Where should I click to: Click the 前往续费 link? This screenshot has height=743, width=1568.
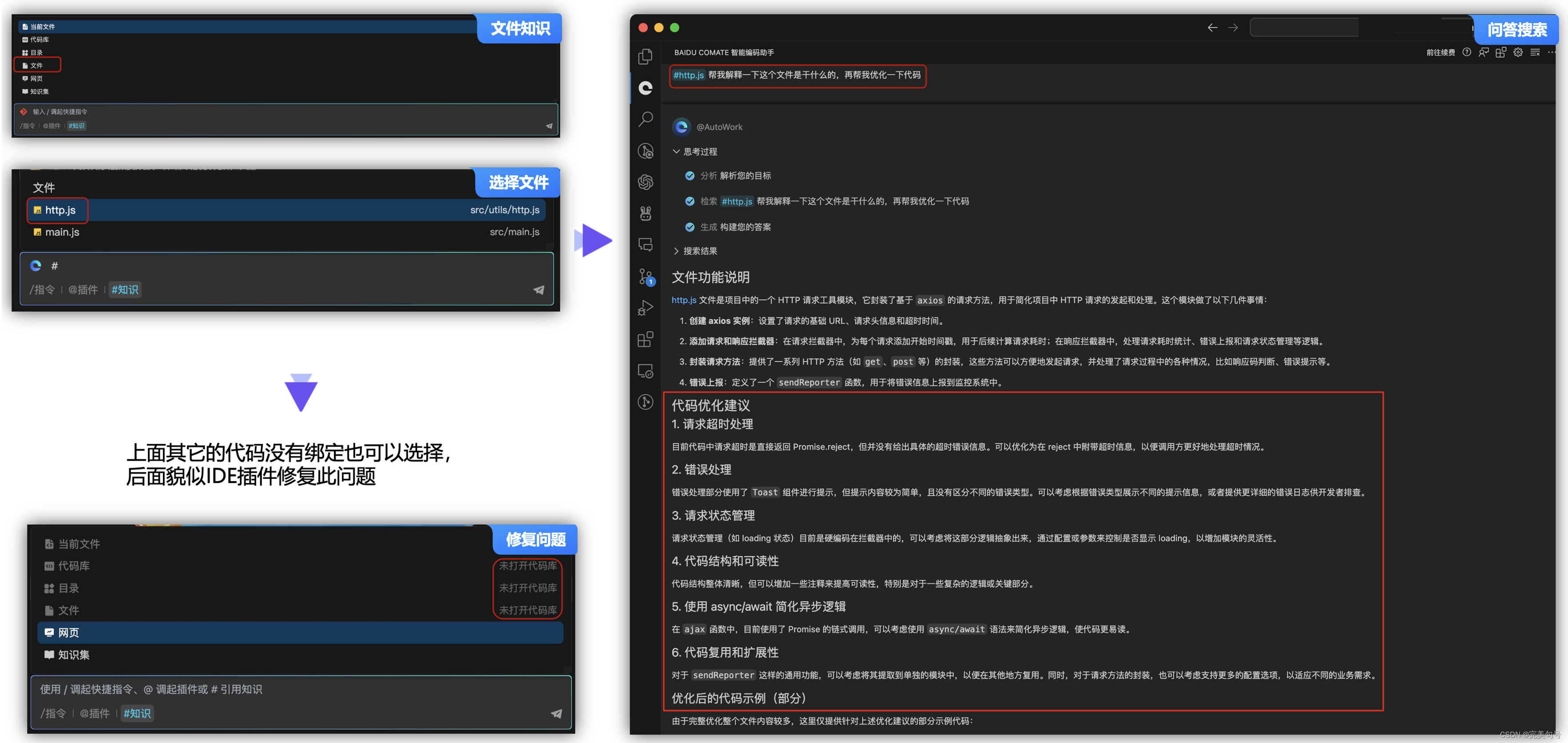(x=1440, y=52)
